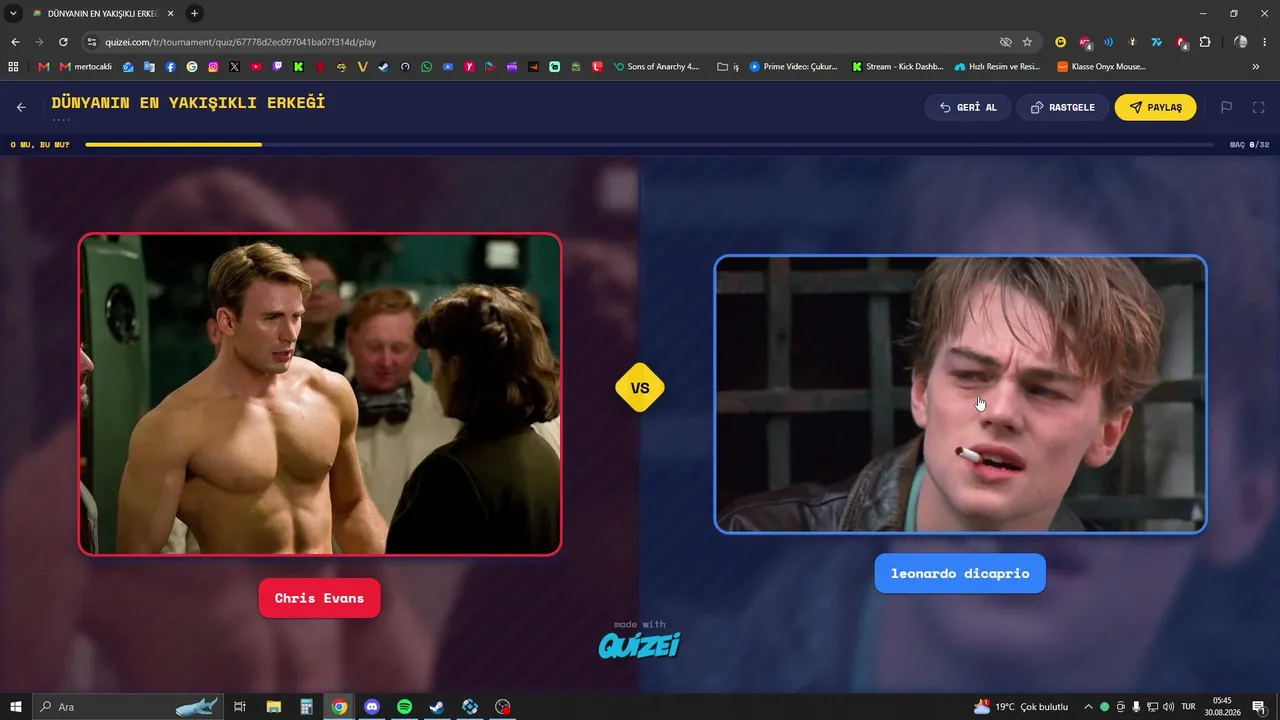The image size is (1280, 720).
Task: Click the tournament progress bar
Action: point(650,145)
